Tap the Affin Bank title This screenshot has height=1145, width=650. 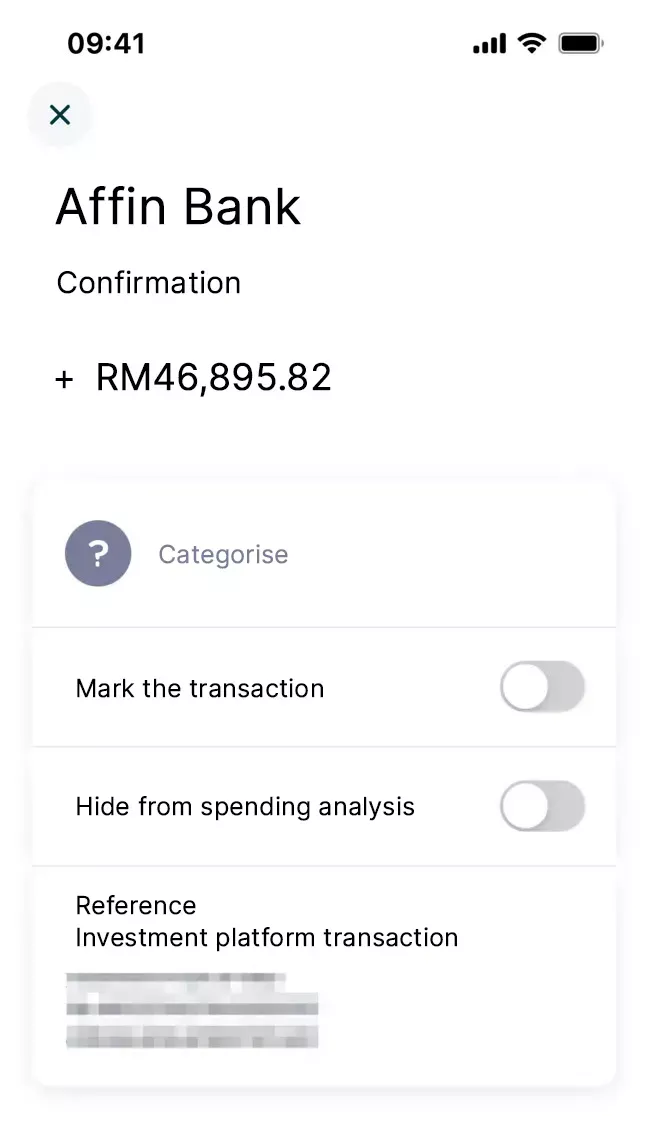point(178,207)
